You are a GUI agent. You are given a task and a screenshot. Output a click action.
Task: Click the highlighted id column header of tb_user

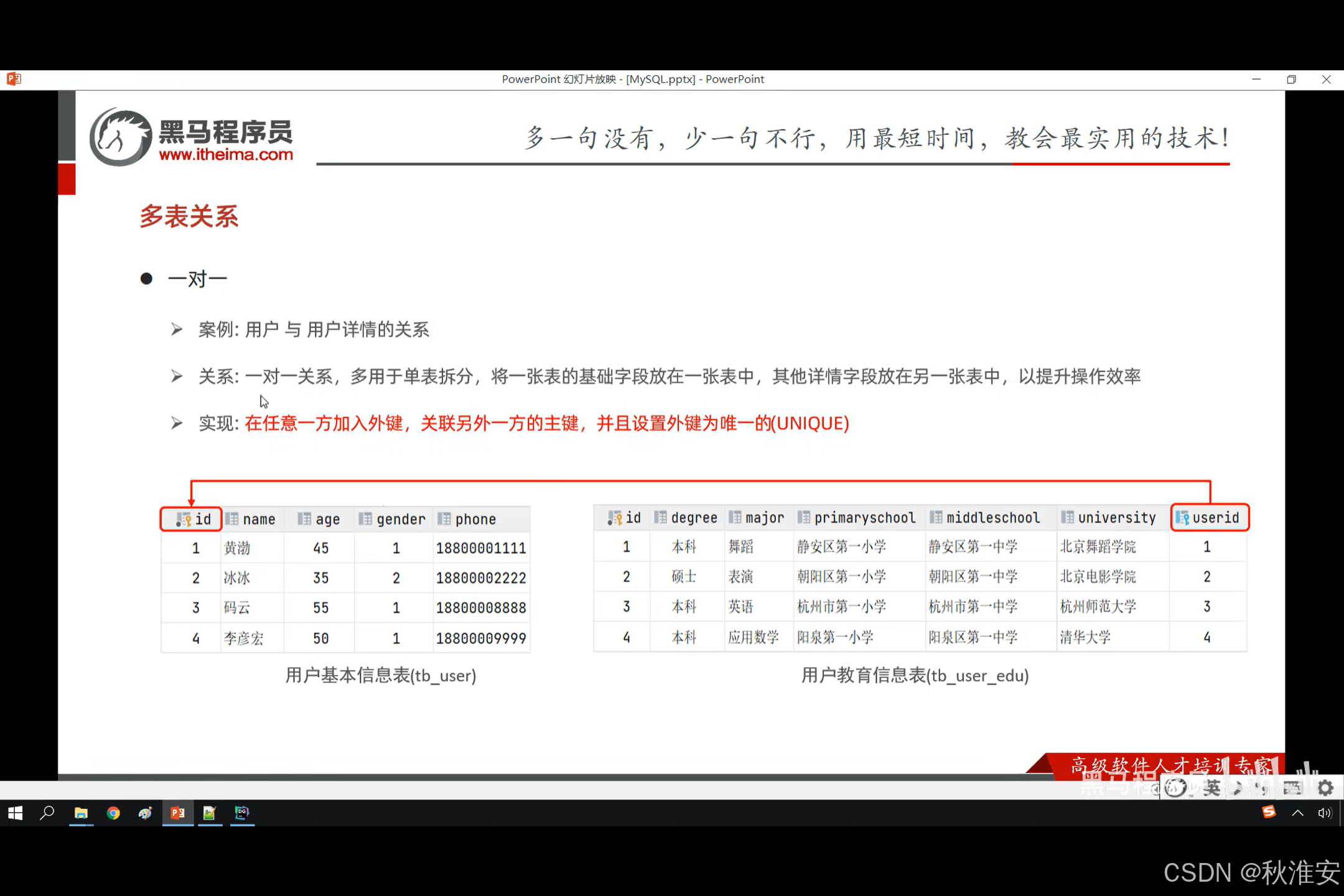[192, 519]
